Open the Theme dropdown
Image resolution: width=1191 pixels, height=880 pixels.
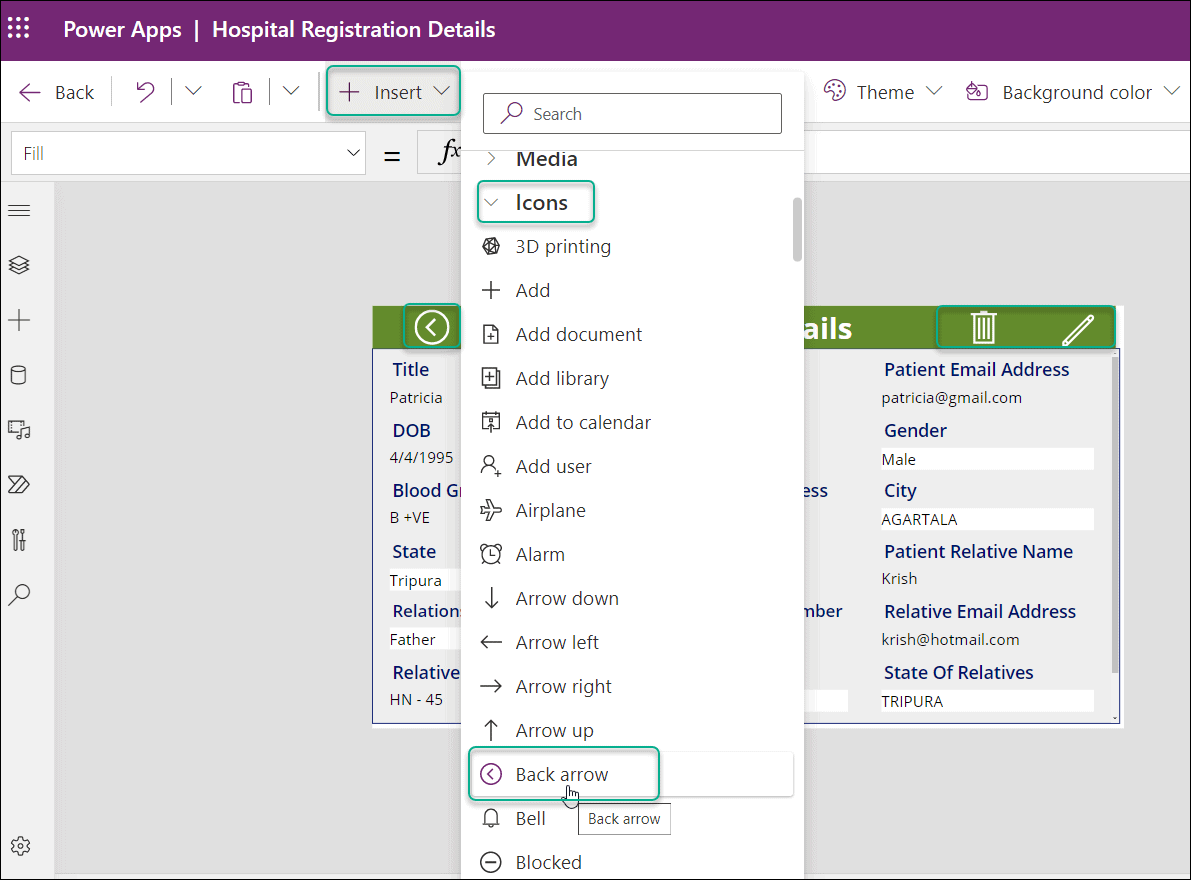coord(883,91)
